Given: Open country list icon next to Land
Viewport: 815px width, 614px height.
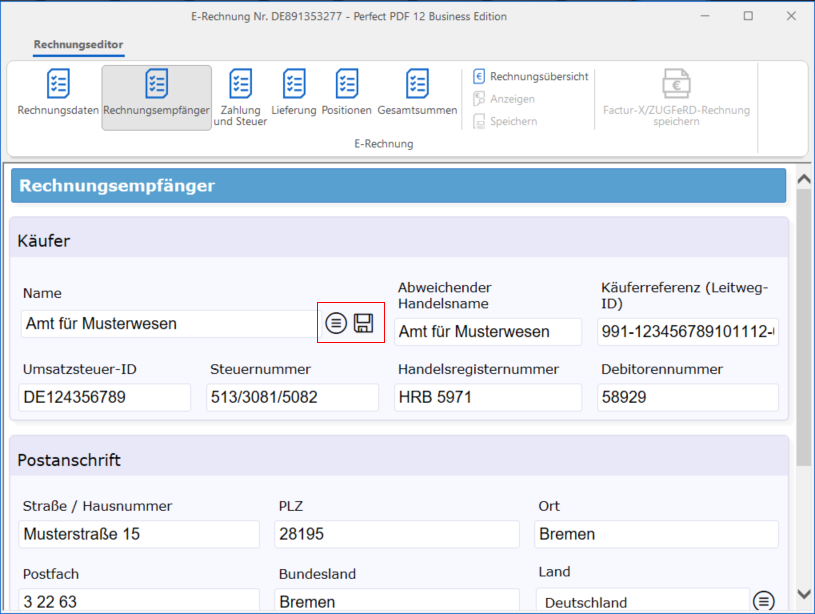Looking at the screenshot, I should (764, 601).
